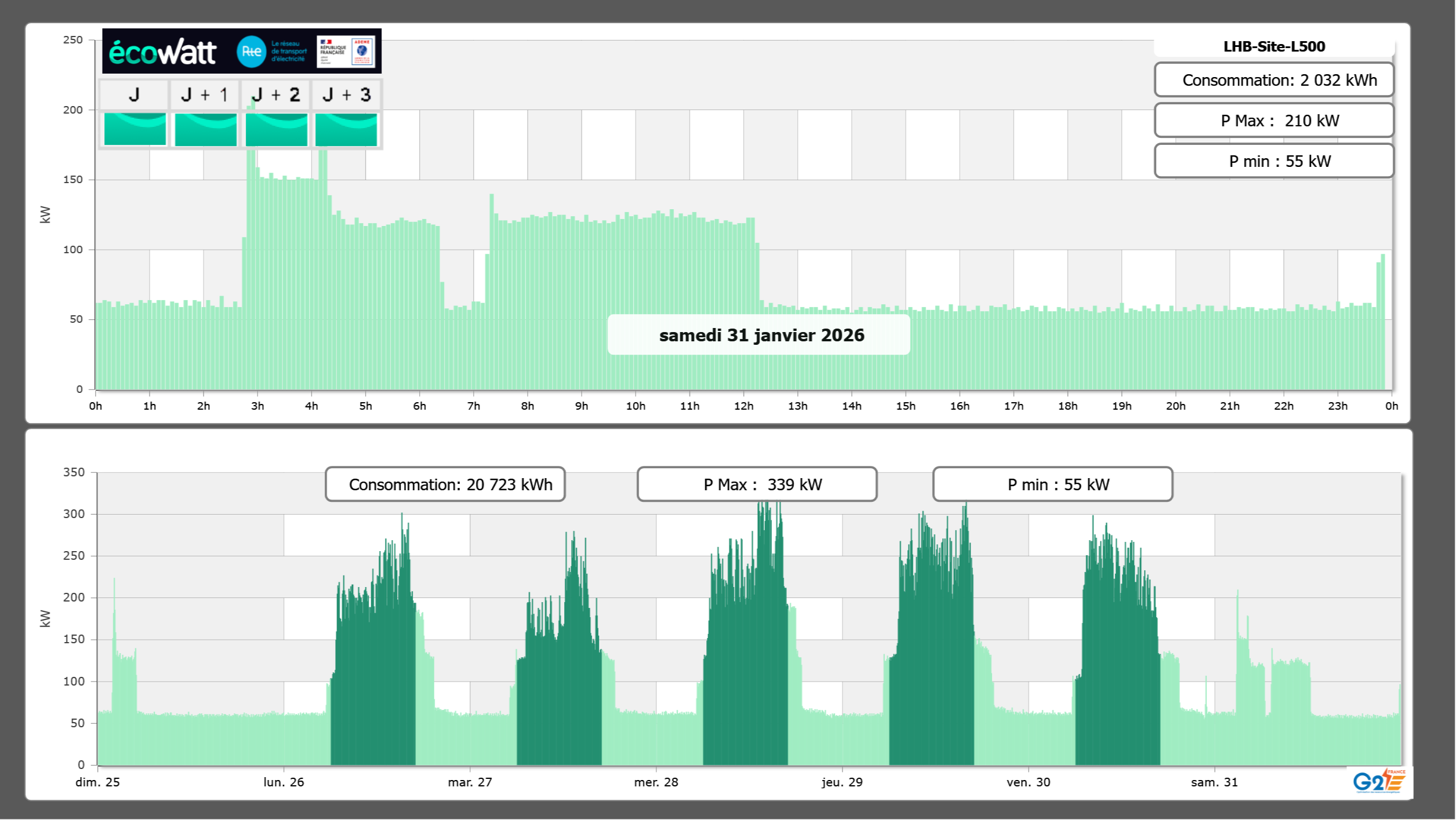Click the P Max : 210 kW box
This screenshot has height=820, width=1456.
point(1274,121)
